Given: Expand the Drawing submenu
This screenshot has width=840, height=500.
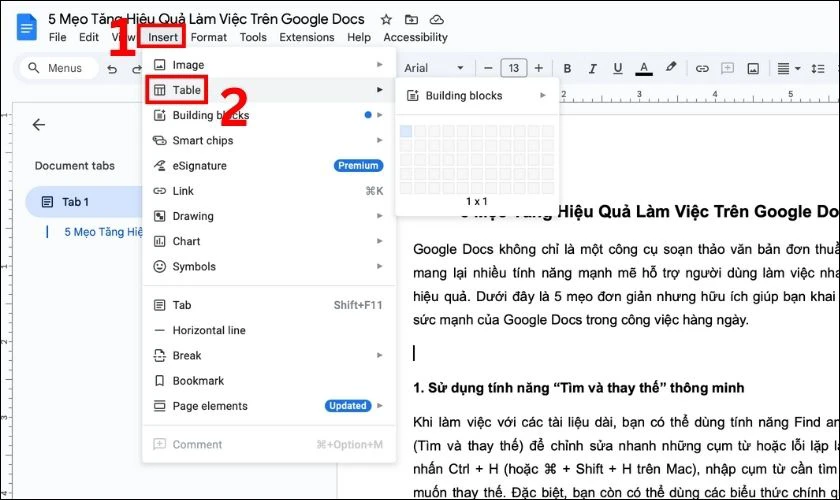Looking at the screenshot, I should [x=269, y=216].
